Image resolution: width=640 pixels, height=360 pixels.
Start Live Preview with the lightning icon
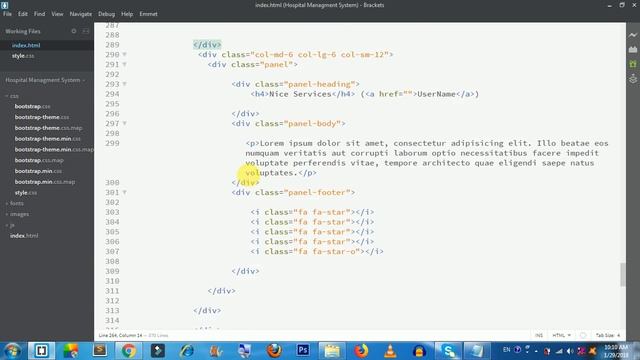coord(633,36)
